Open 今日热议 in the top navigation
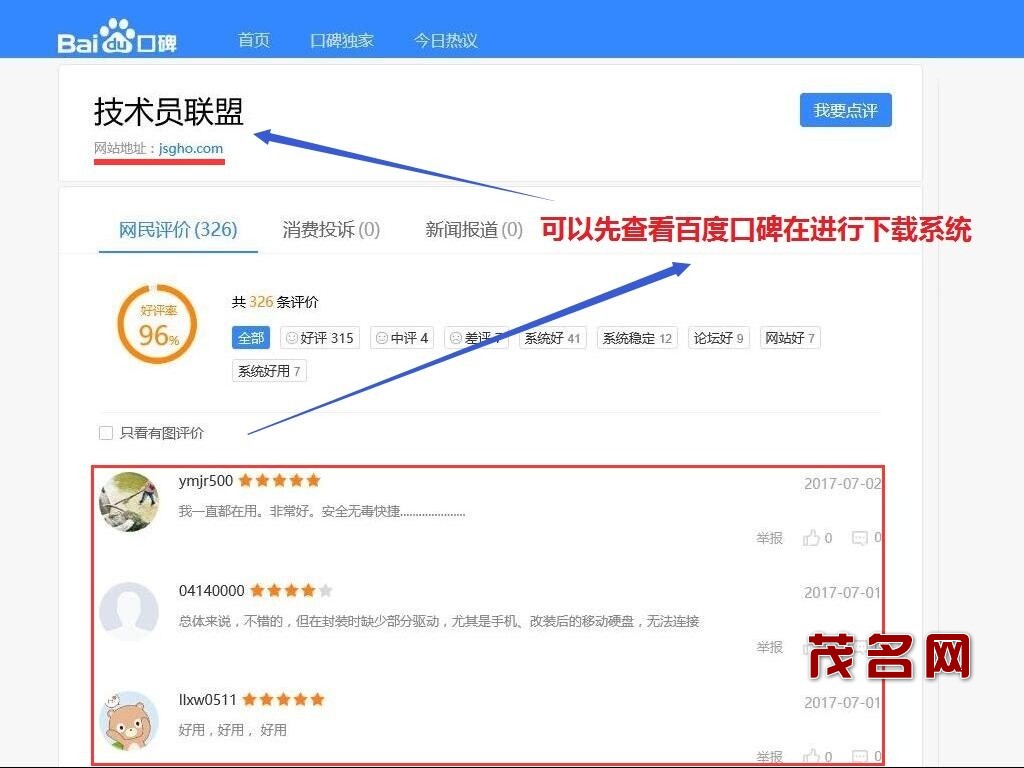 coord(445,40)
